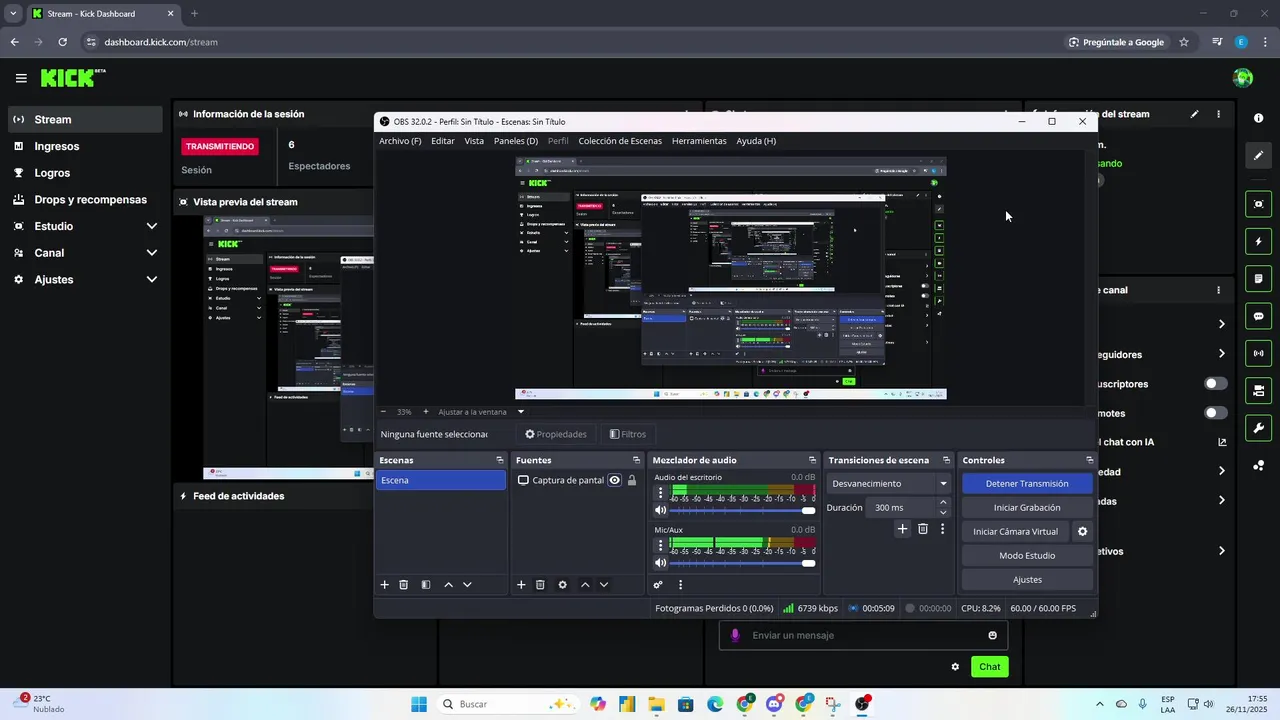Viewport: 1280px width, 720px height.
Task: Open the Colección de Escenas menu
Action: [x=620, y=141]
